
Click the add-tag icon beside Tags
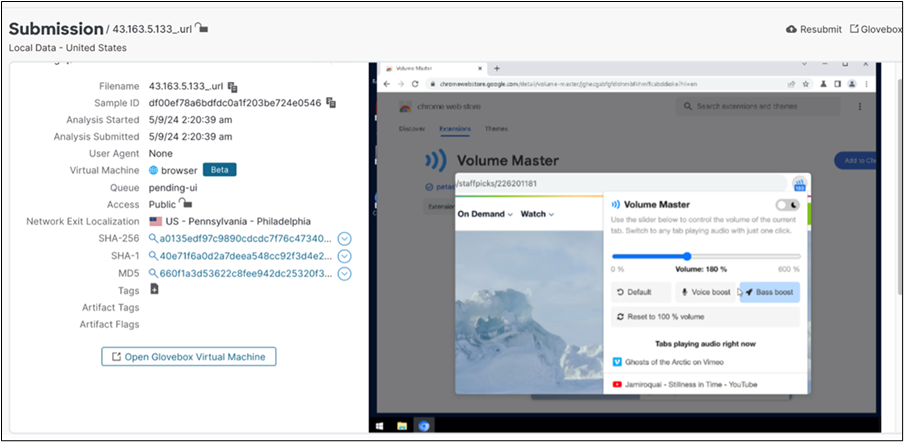tap(155, 289)
